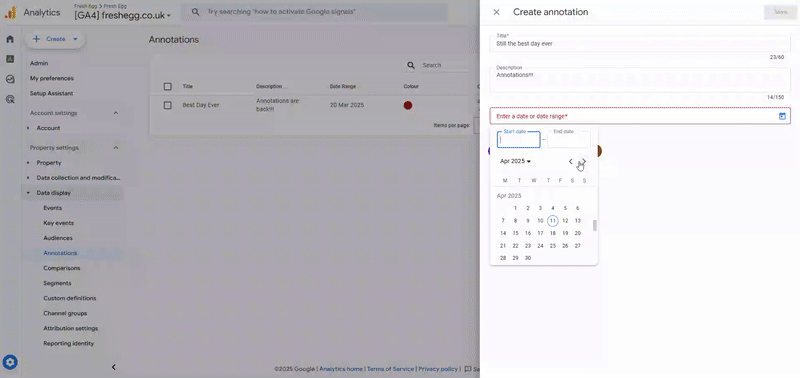Viewport: 800px width, 378px height.
Task: Open the Terms of Service link
Action: [x=391, y=369]
